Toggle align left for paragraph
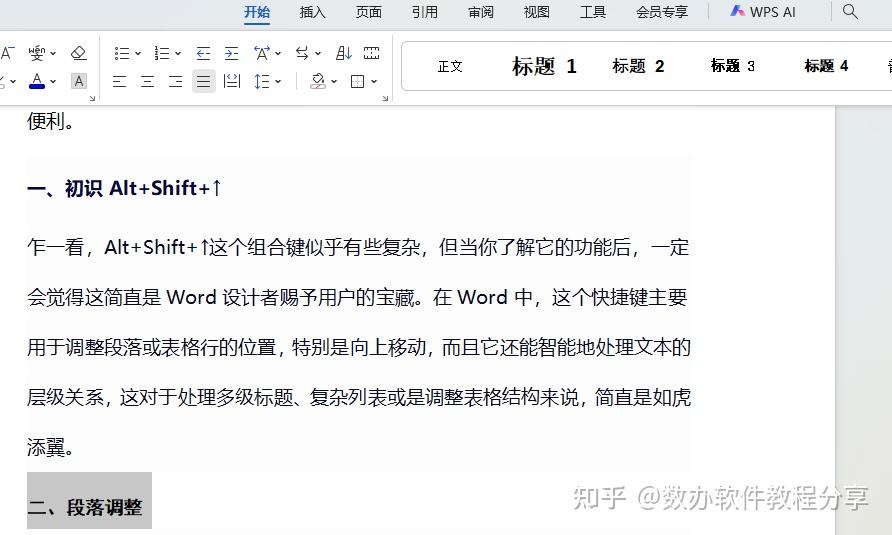This screenshot has height=535, width=892. click(119, 82)
